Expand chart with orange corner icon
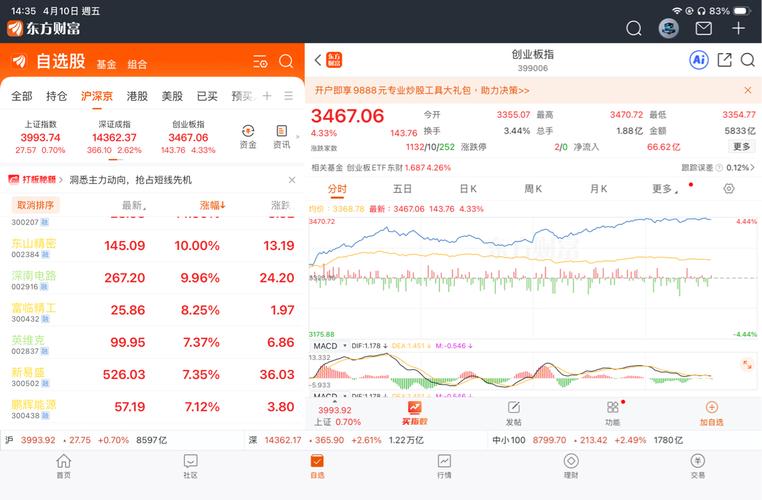The width and height of the screenshot is (762, 500). point(747,364)
